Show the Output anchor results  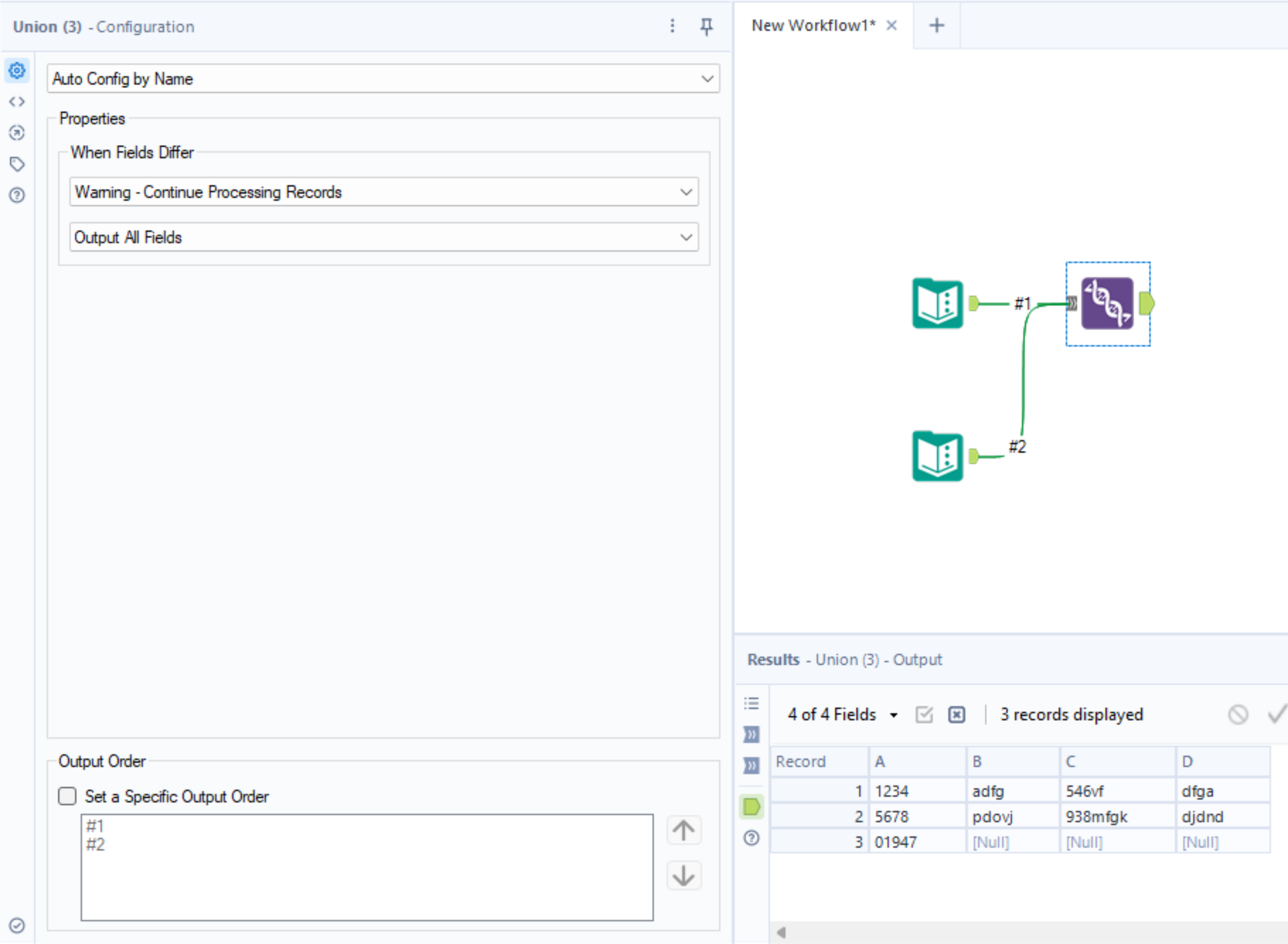751,806
